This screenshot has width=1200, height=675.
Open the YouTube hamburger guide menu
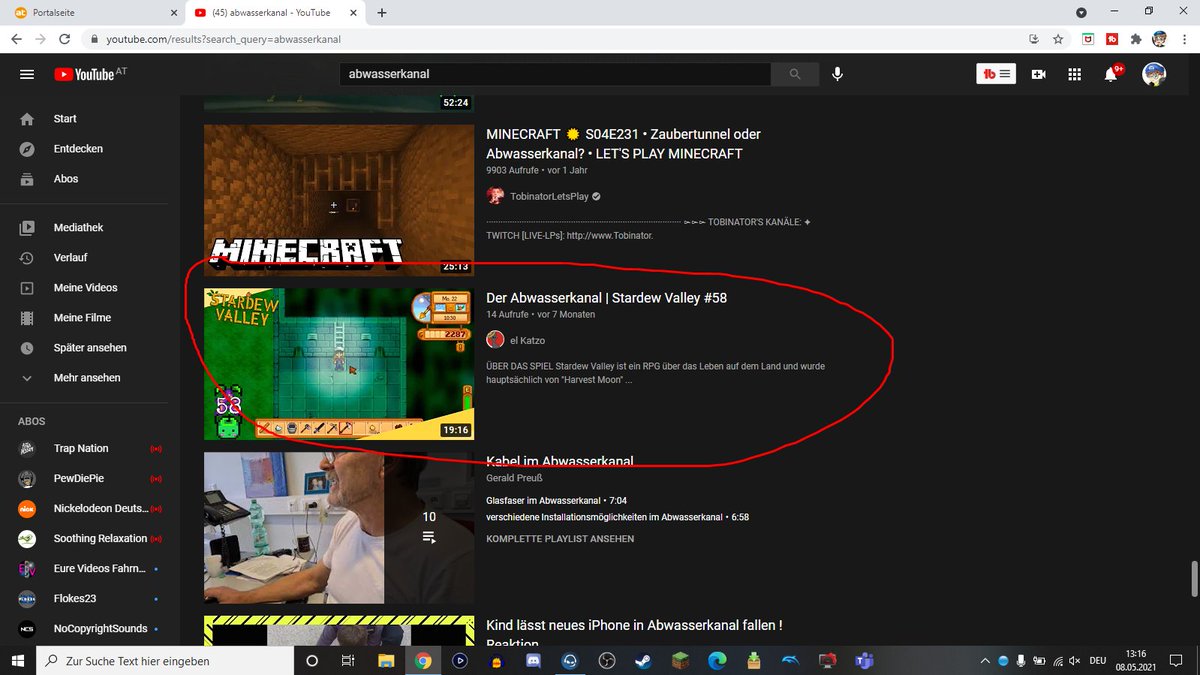(27, 74)
